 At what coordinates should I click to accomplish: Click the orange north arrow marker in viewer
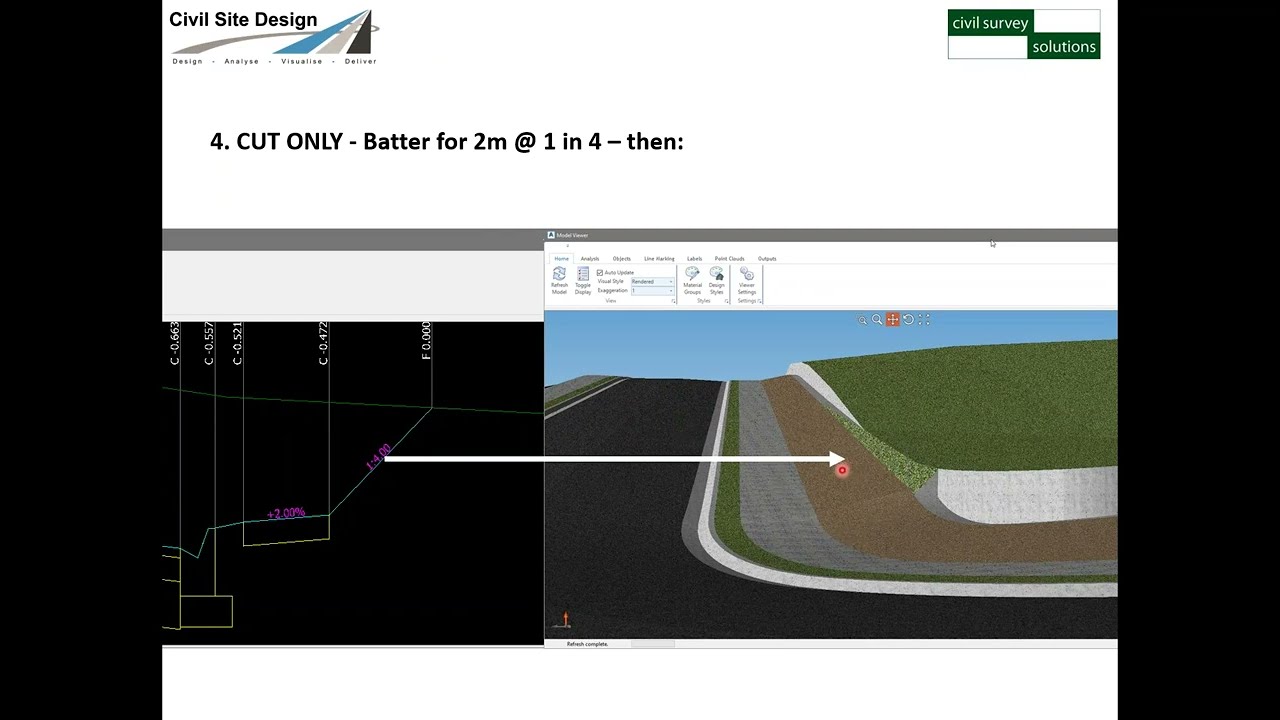click(x=565, y=620)
